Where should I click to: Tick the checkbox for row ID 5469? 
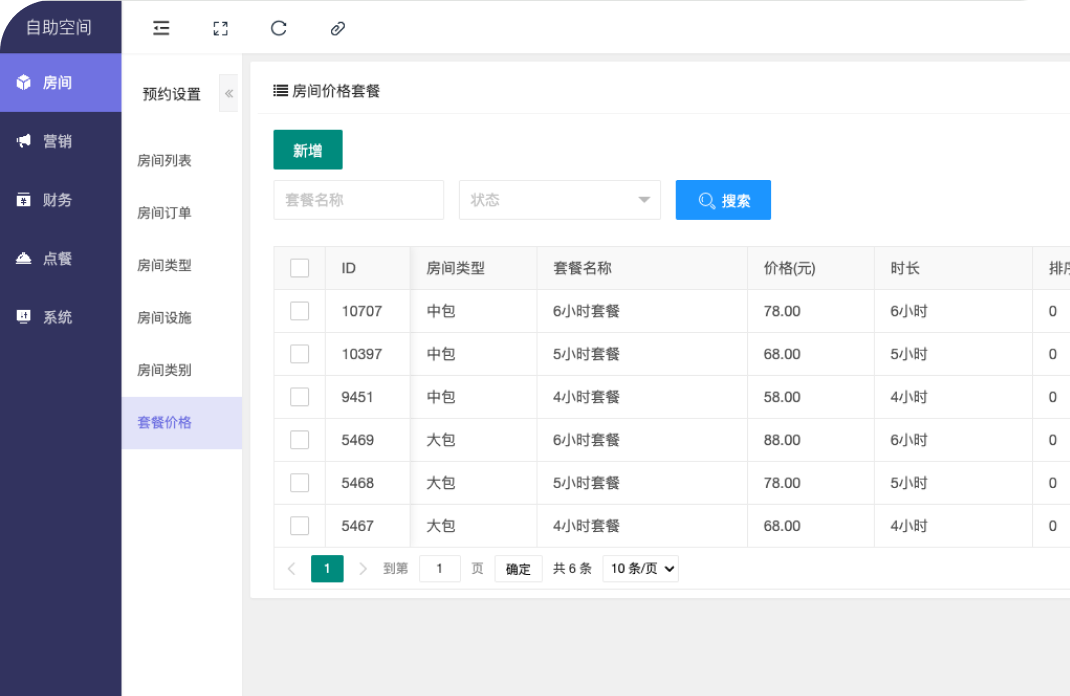(300, 440)
